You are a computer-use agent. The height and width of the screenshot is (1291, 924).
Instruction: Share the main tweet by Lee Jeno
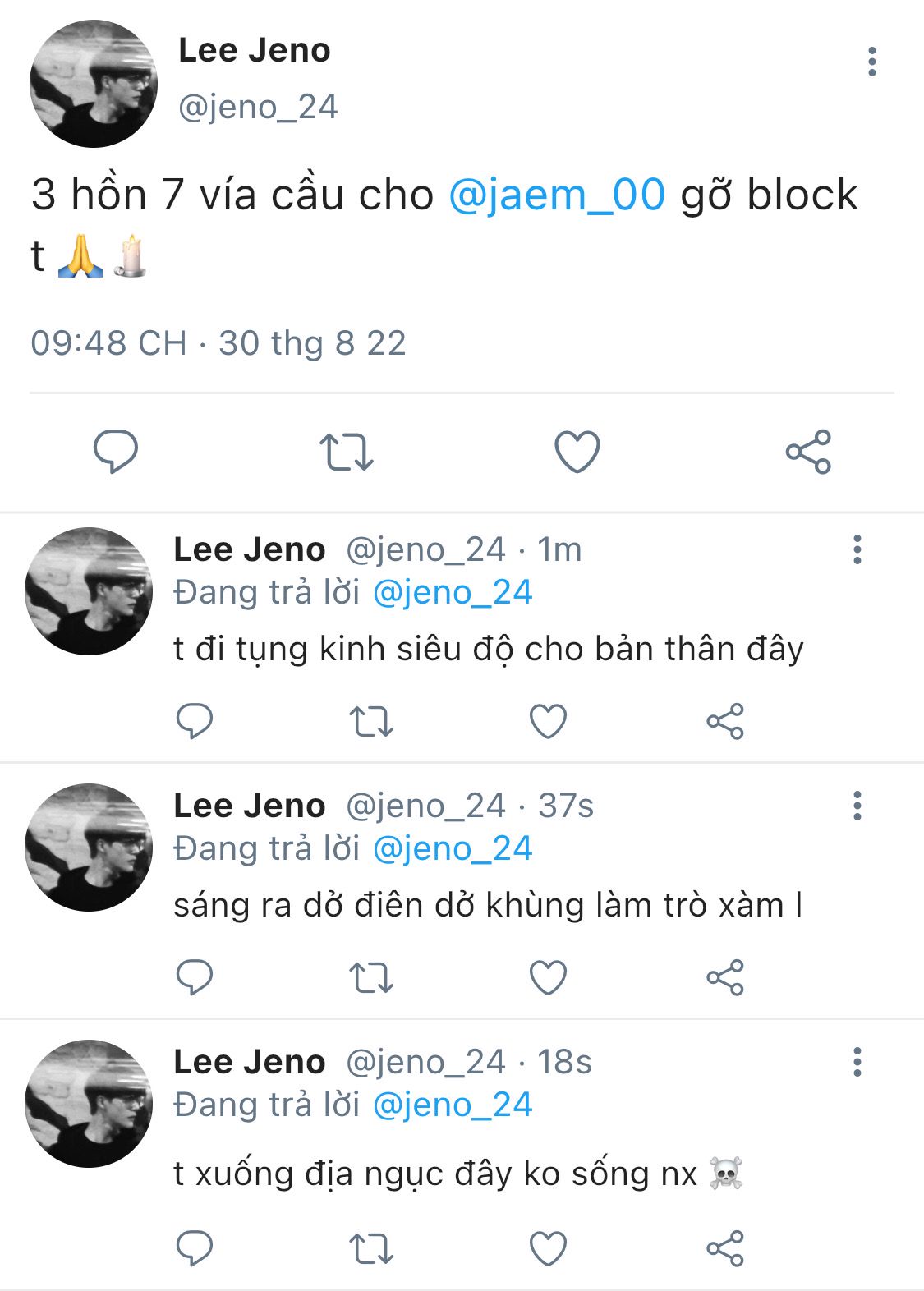(808, 451)
